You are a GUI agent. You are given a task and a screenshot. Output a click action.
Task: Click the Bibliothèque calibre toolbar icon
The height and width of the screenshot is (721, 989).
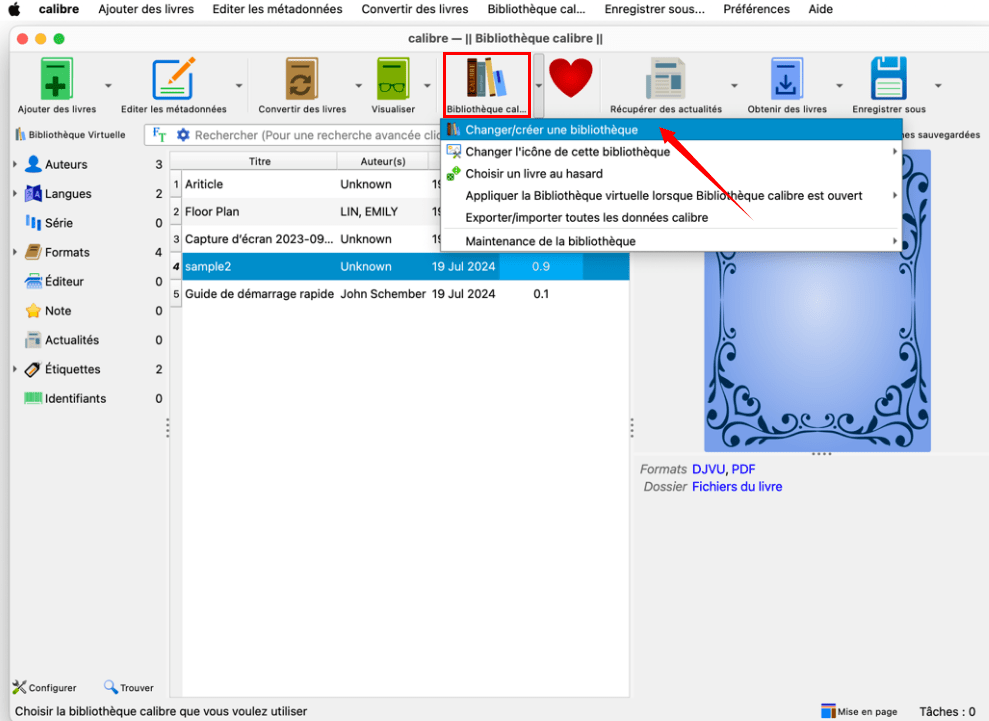486,78
